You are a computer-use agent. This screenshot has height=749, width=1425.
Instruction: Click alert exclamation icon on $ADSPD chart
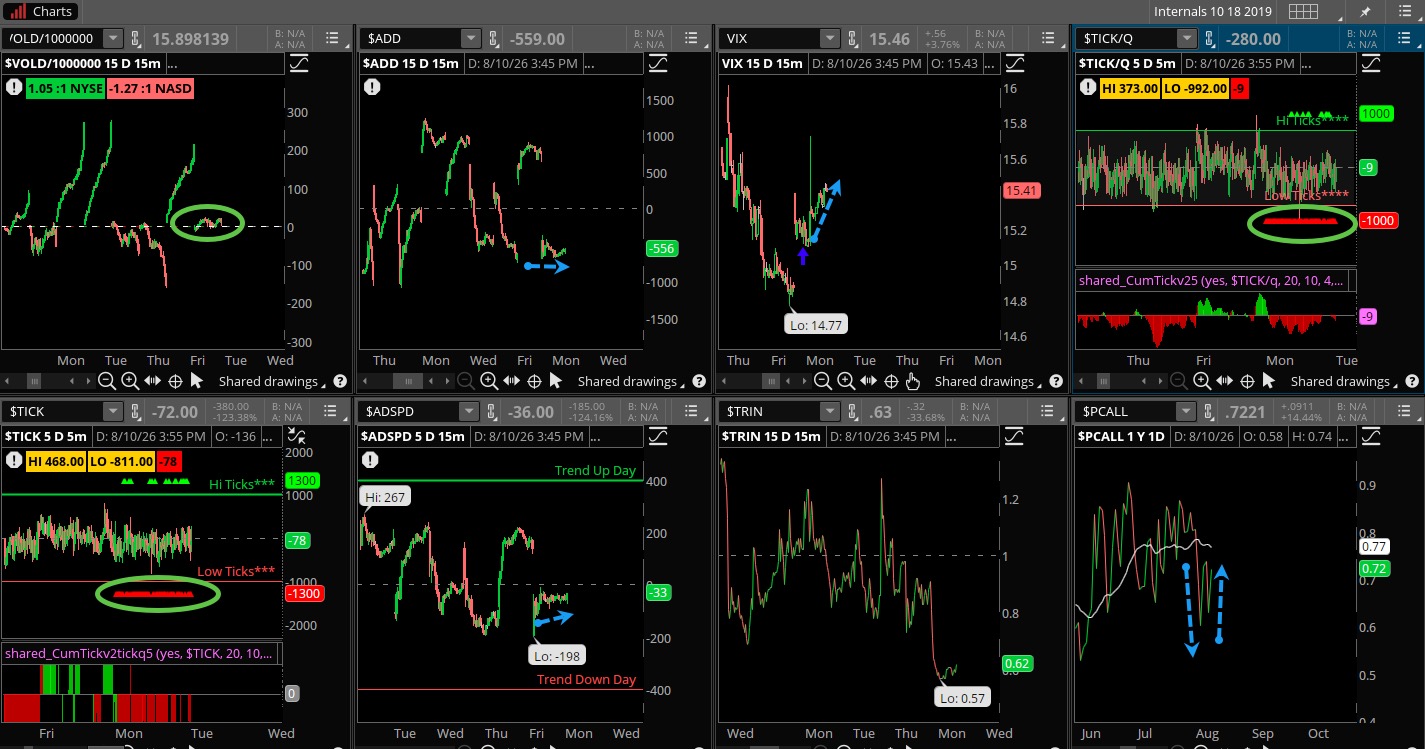370,460
